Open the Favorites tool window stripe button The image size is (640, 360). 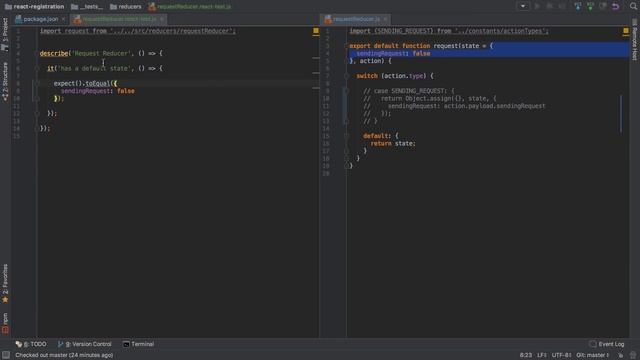pos(5,283)
